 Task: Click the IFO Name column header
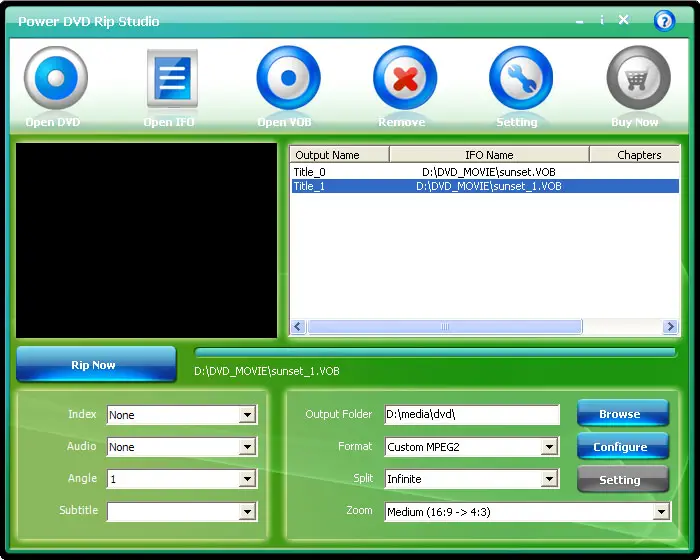tap(489, 155)
